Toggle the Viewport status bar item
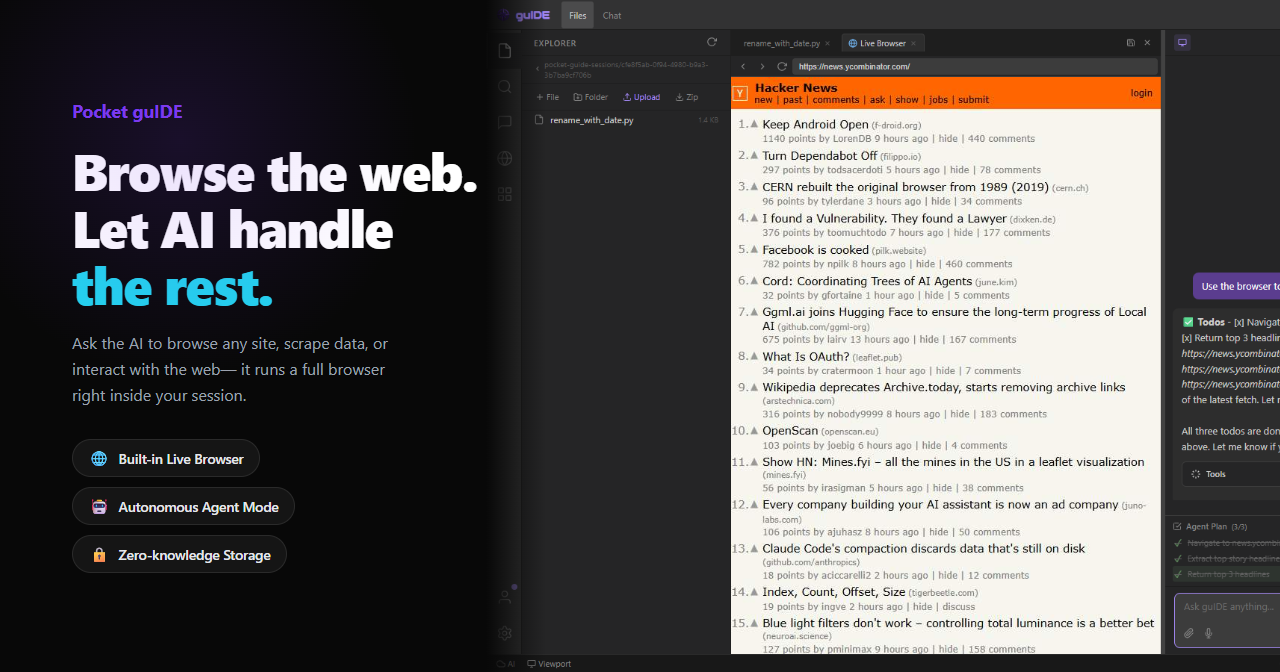This screenshot has height=672, width=1280. pyautogui.click(x=549, y=664)
